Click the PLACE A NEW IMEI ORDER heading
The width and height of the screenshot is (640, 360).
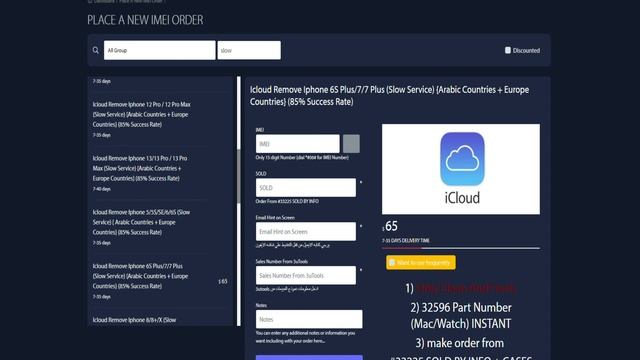coord(145,20)
